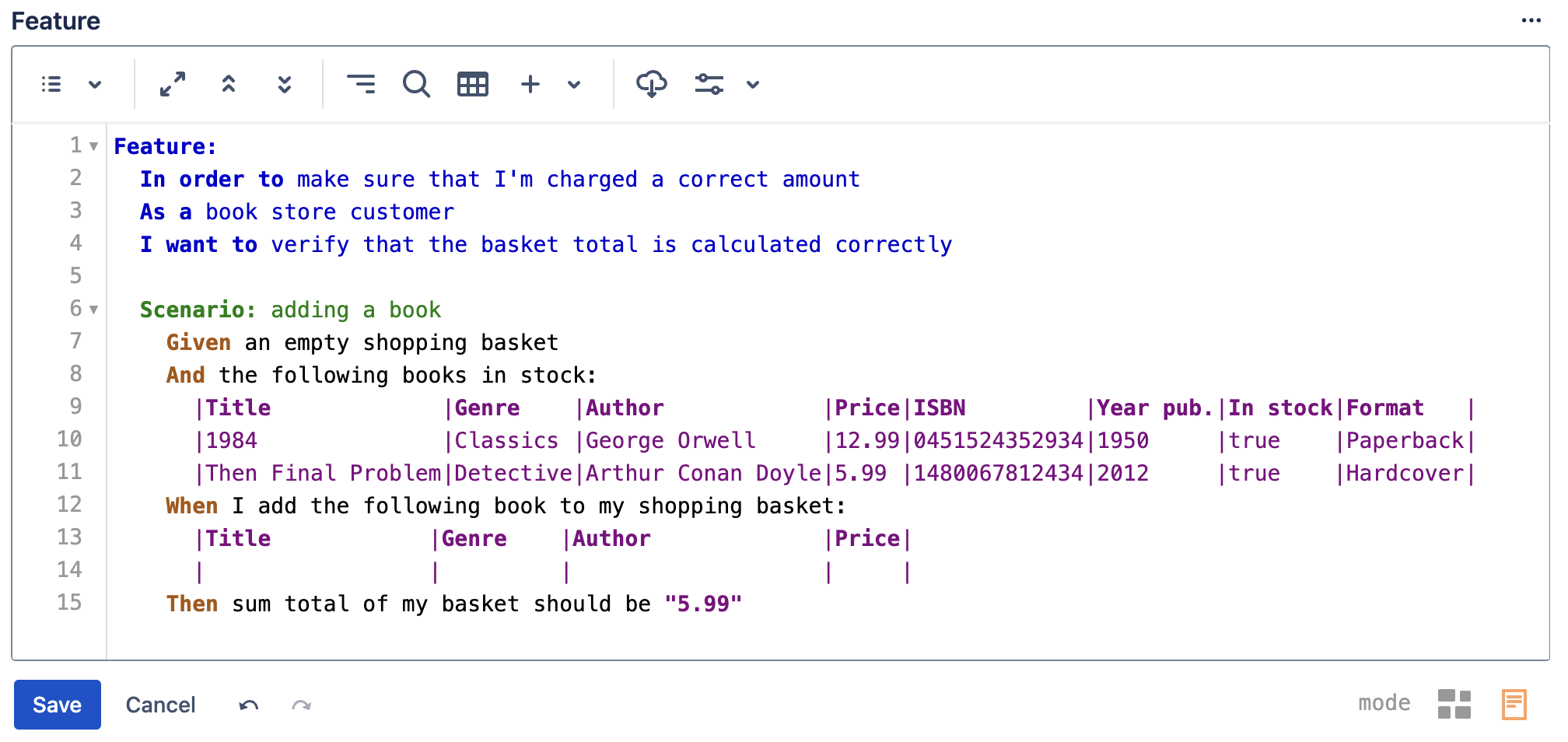Expand the dropdown next to list icon
Image resolution: width=1568 pixels, height=742 pixels.
95,84
